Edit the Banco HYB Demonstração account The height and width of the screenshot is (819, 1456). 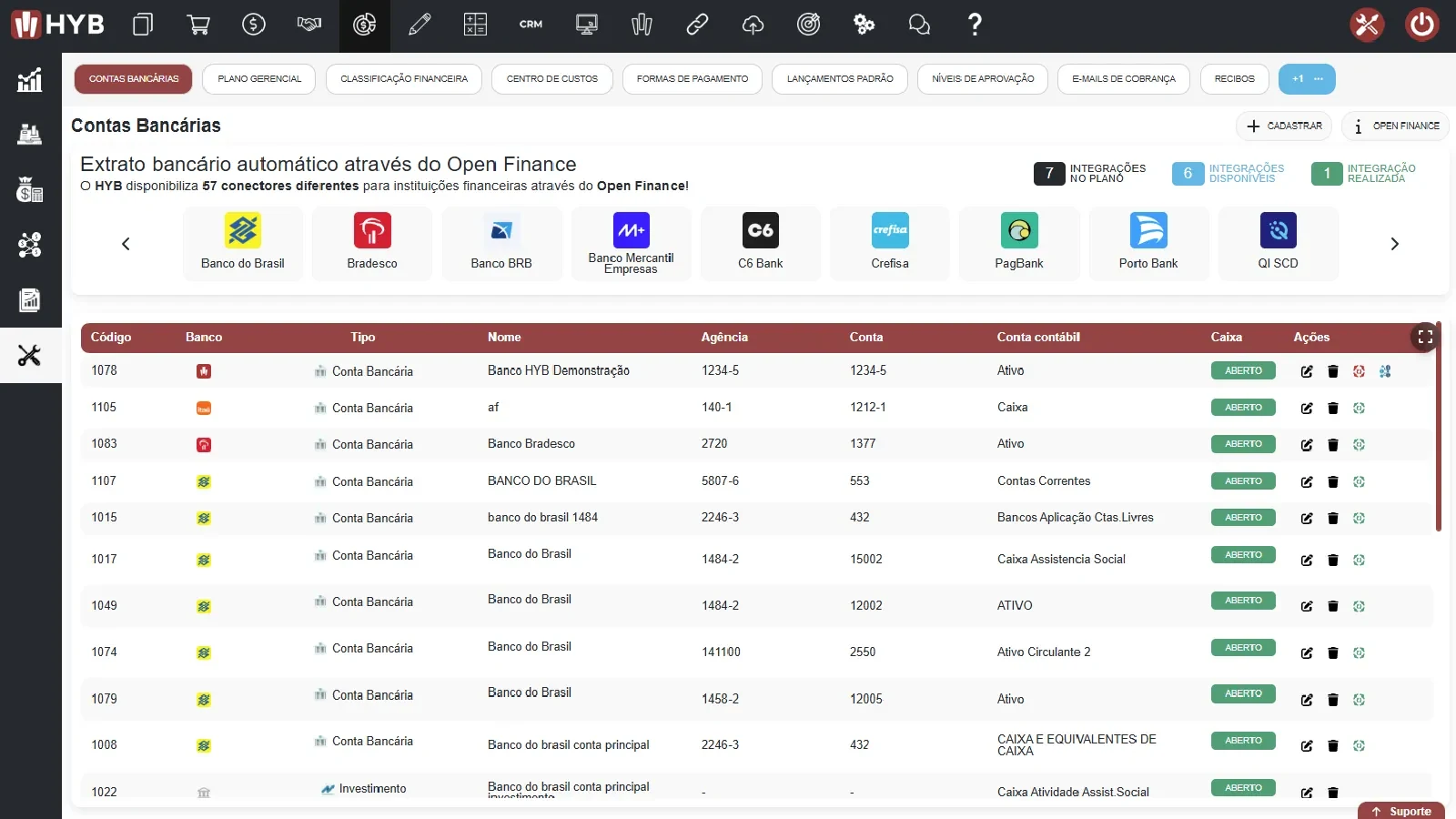coord(1307,371)
